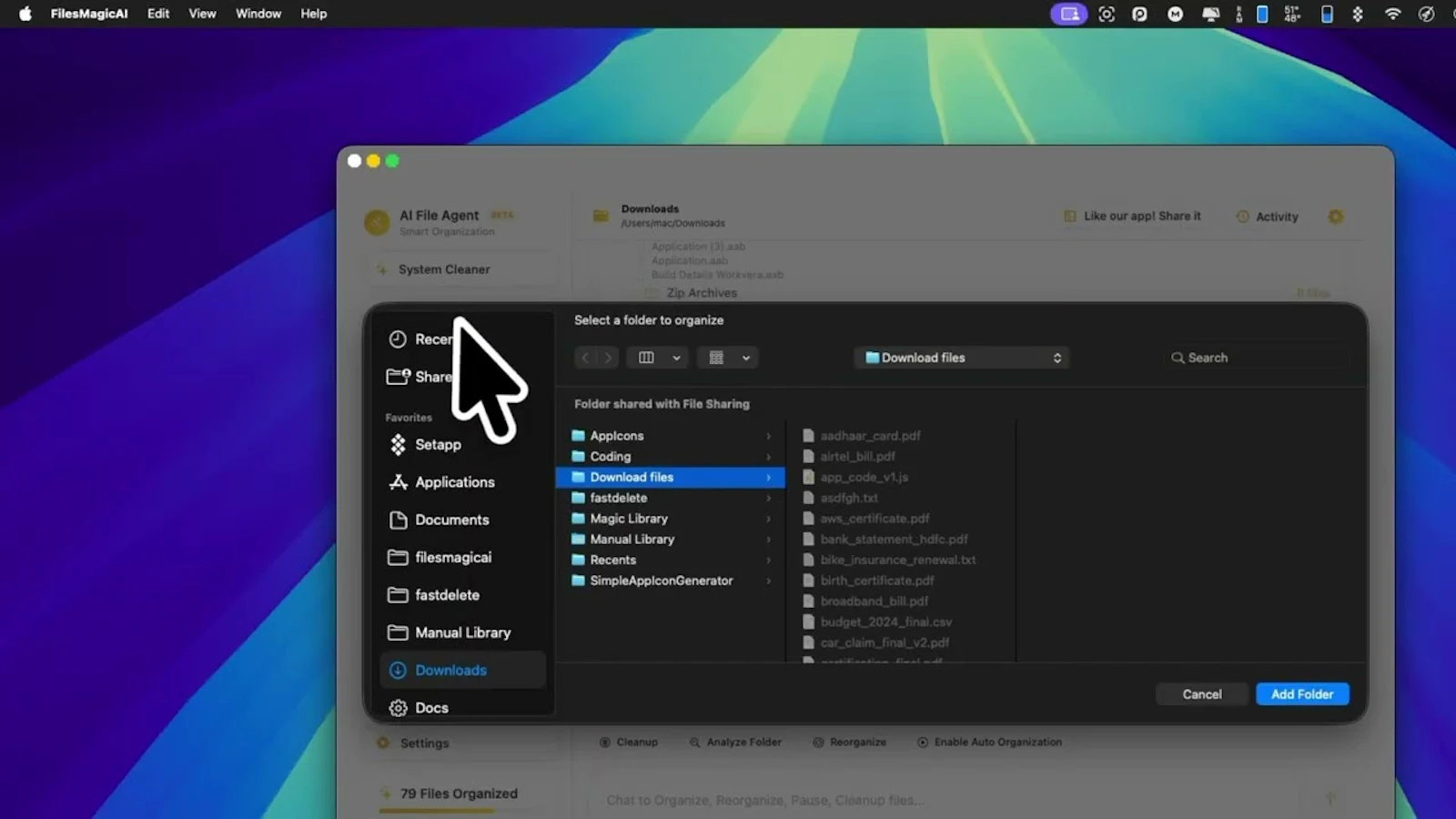This screenshot has width=1456, height=819.
Task: Click the Cancel button
Action: 1202,694
